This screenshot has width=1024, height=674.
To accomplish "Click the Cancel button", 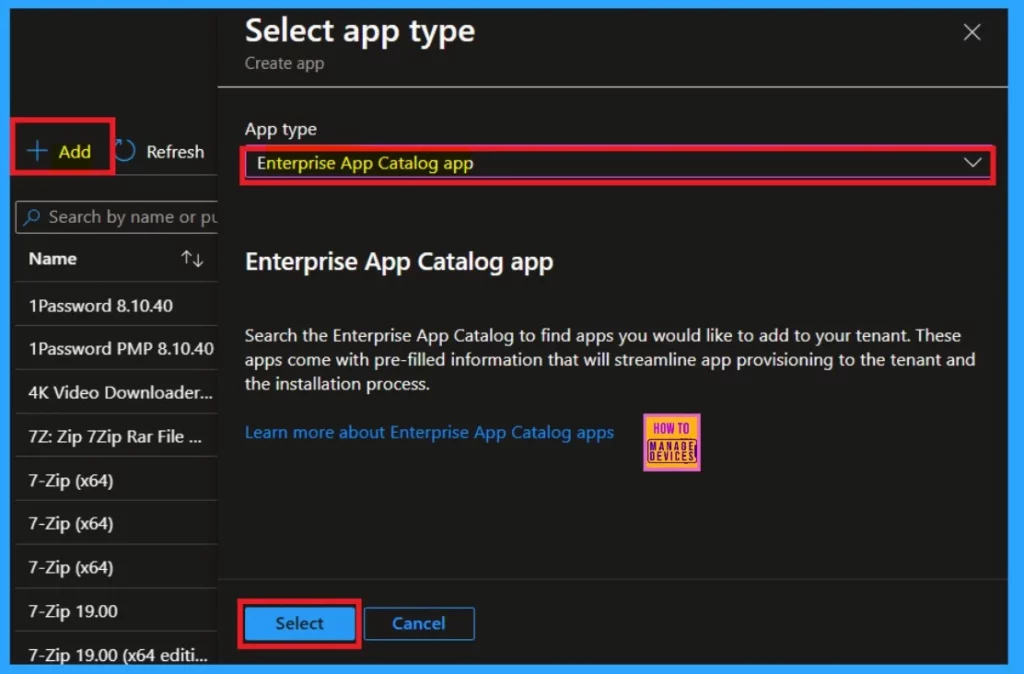I will [419, 623].
